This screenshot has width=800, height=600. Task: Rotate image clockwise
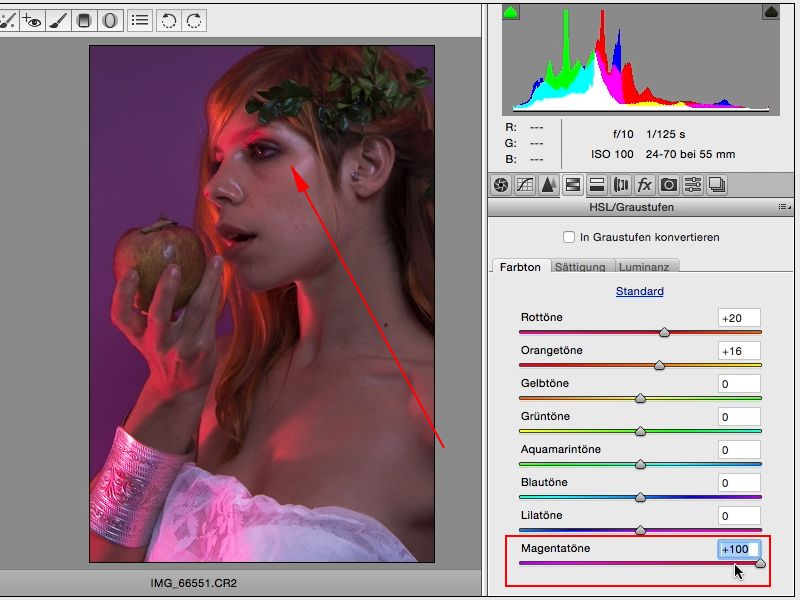[194, 20]
